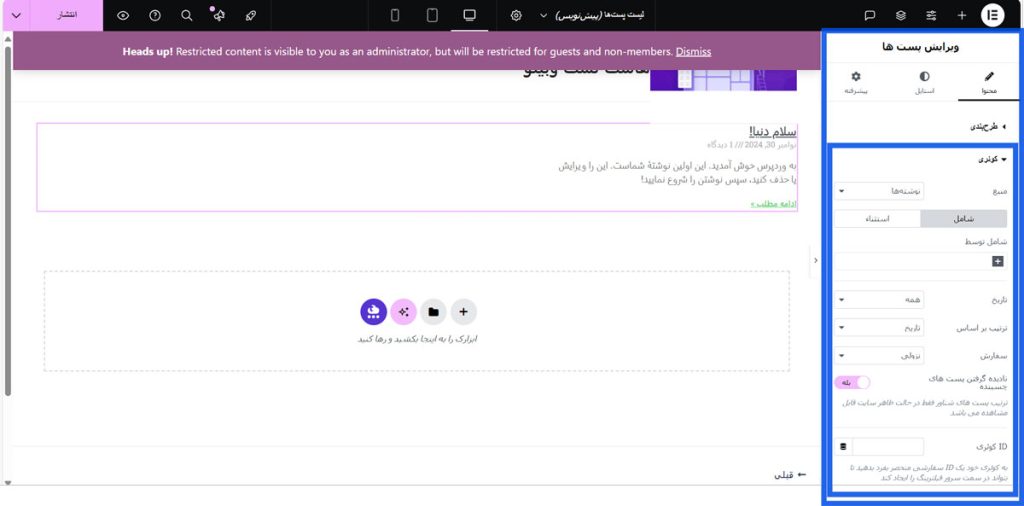Collapse panel using side arrow handle
The width and height of the screenshot is (1024, 506).
815,261
